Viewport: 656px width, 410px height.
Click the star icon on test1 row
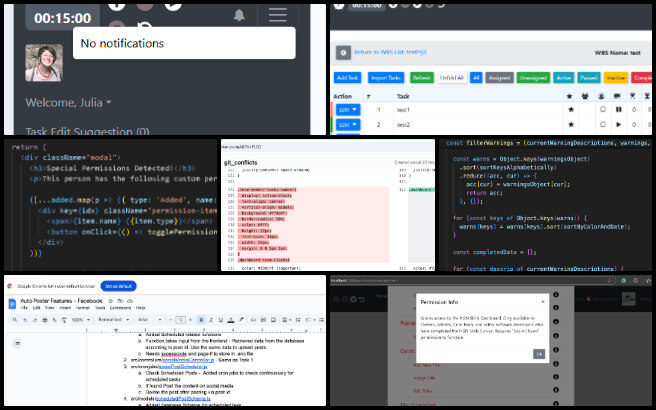[571, 110]
